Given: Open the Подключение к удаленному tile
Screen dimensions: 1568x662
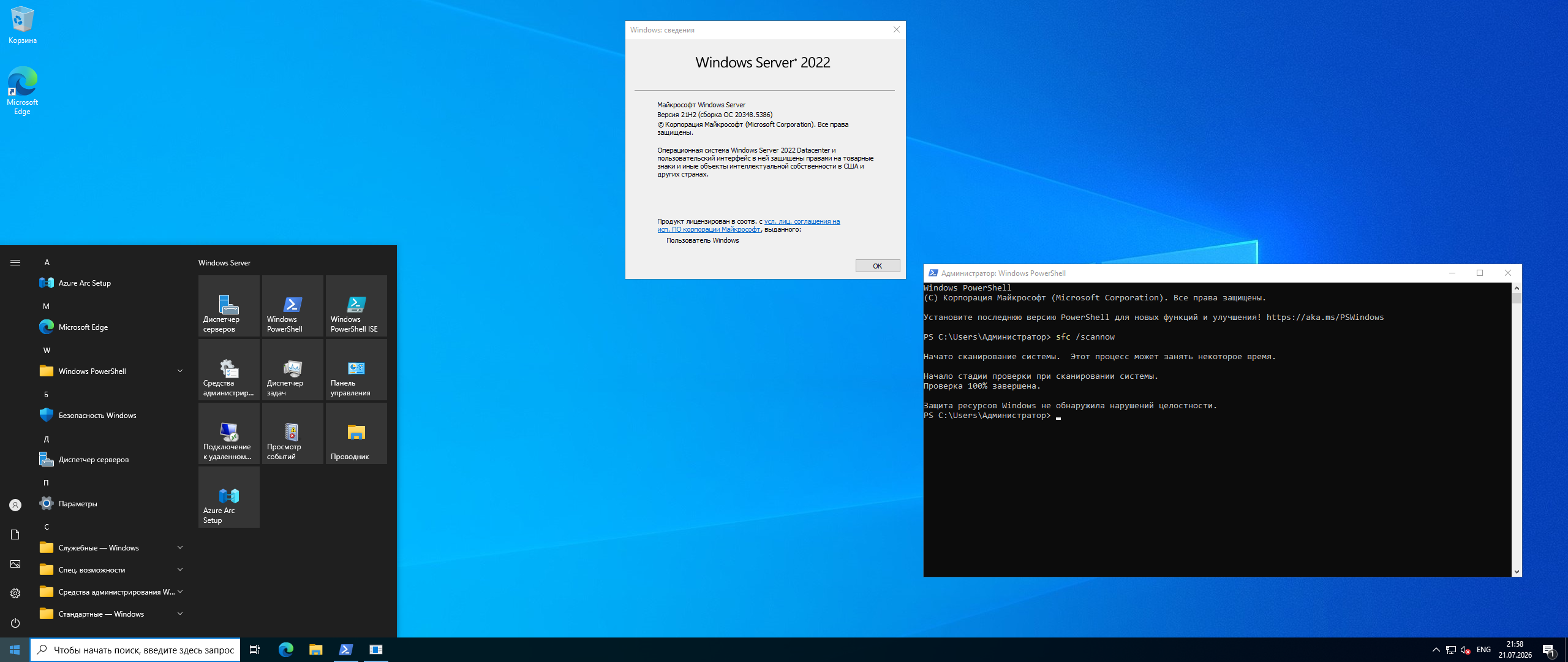Looking at the screenshot, I should coord(229,433).
